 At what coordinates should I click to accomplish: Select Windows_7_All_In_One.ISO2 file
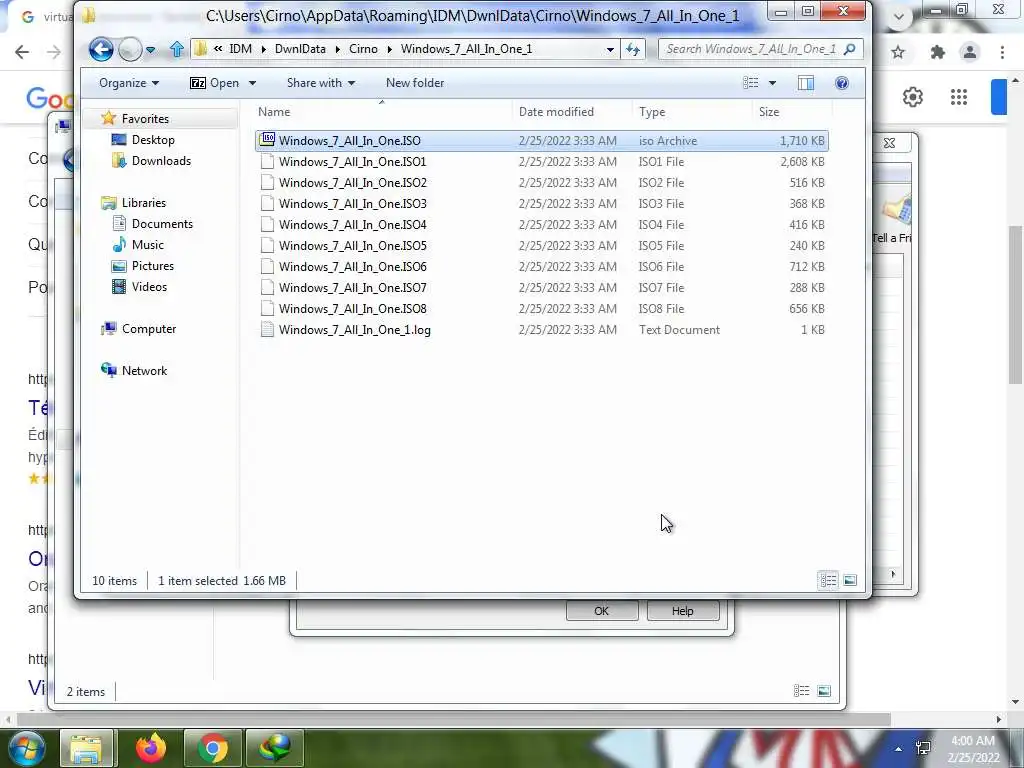click(x=541, y=182)
